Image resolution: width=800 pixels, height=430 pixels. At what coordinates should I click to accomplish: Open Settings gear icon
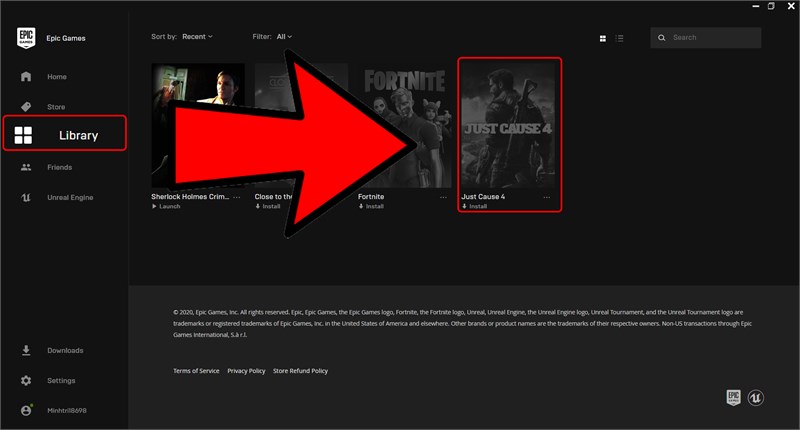pos(26,381)
